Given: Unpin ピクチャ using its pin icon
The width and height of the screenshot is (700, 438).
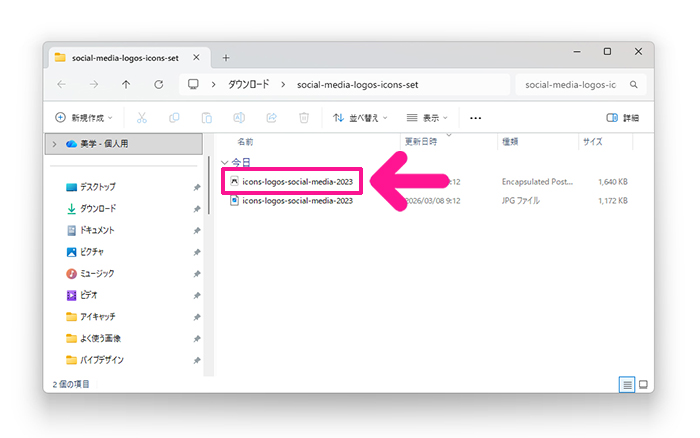Looking at the screenshot, I should (x=196, y=252).
